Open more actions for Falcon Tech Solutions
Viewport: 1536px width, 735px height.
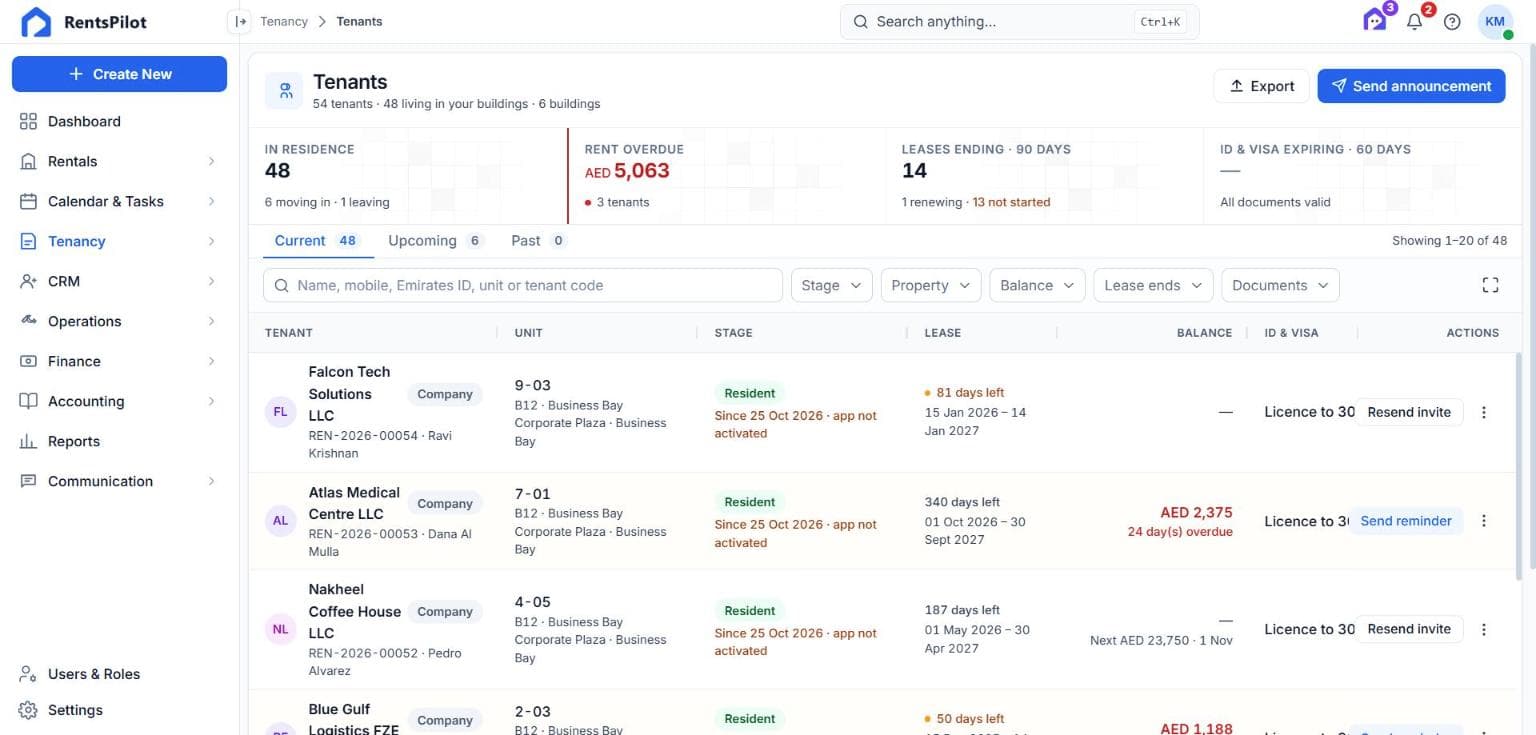click(x=1484, y=412)
